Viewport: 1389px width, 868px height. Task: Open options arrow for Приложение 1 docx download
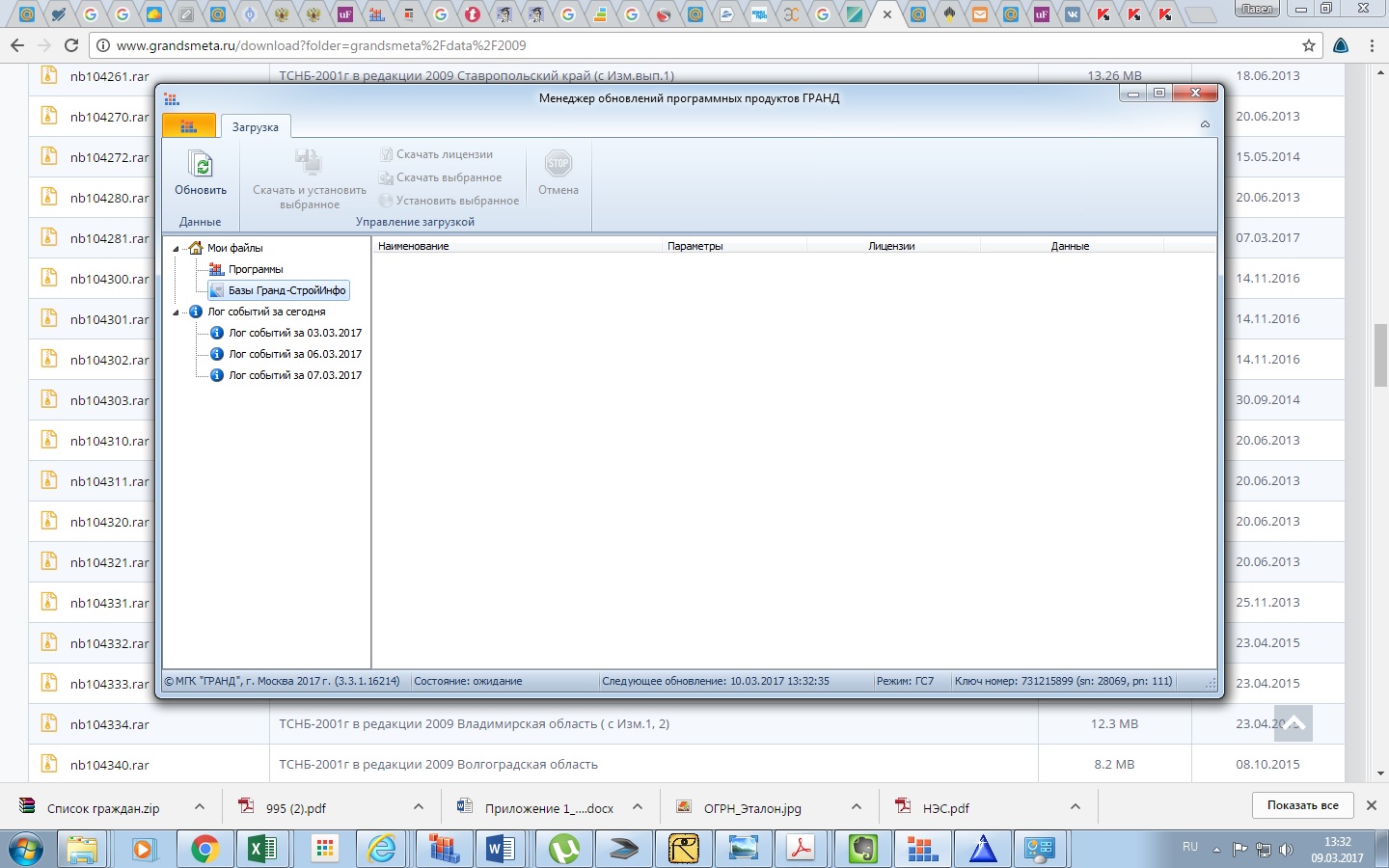click(x=638, y=807)
